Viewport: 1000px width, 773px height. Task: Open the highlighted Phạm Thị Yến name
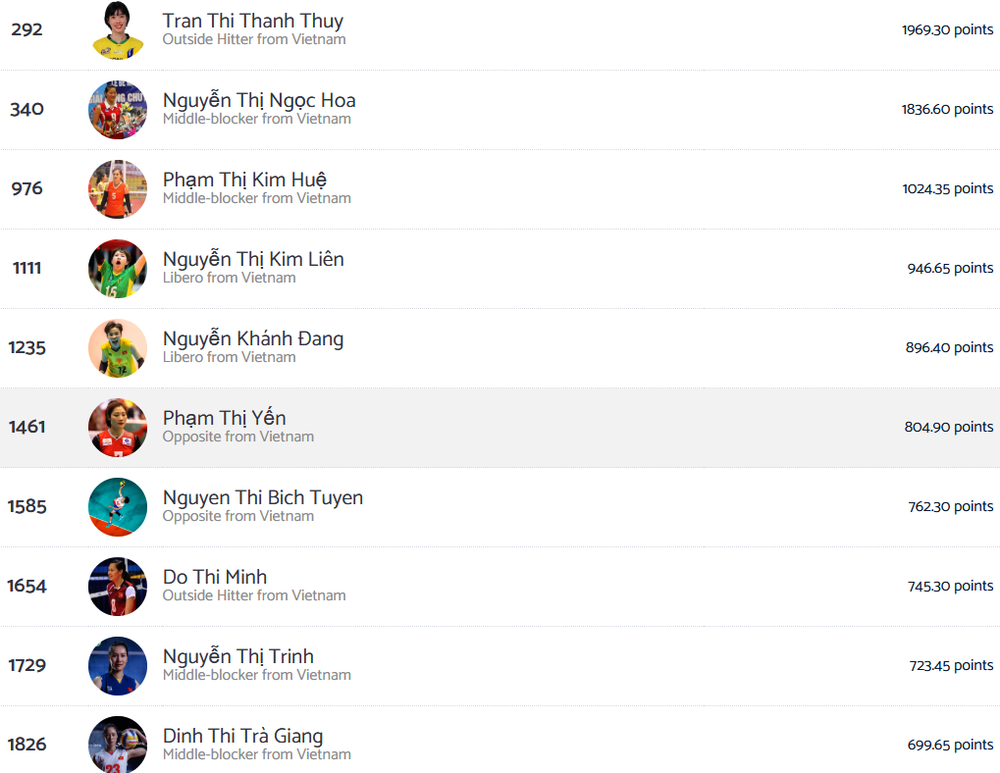click(224, 418)
